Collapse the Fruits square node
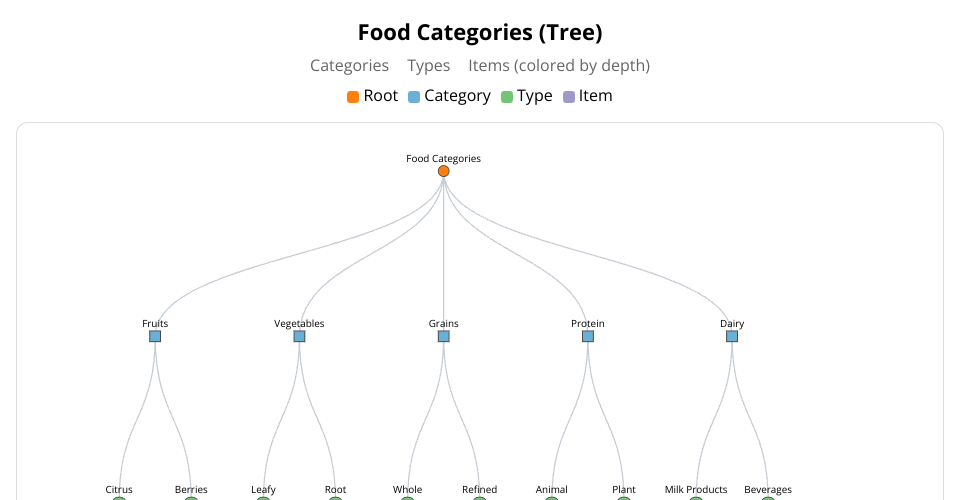Screen dimensions: 960x500 click(x=155, y=337)
